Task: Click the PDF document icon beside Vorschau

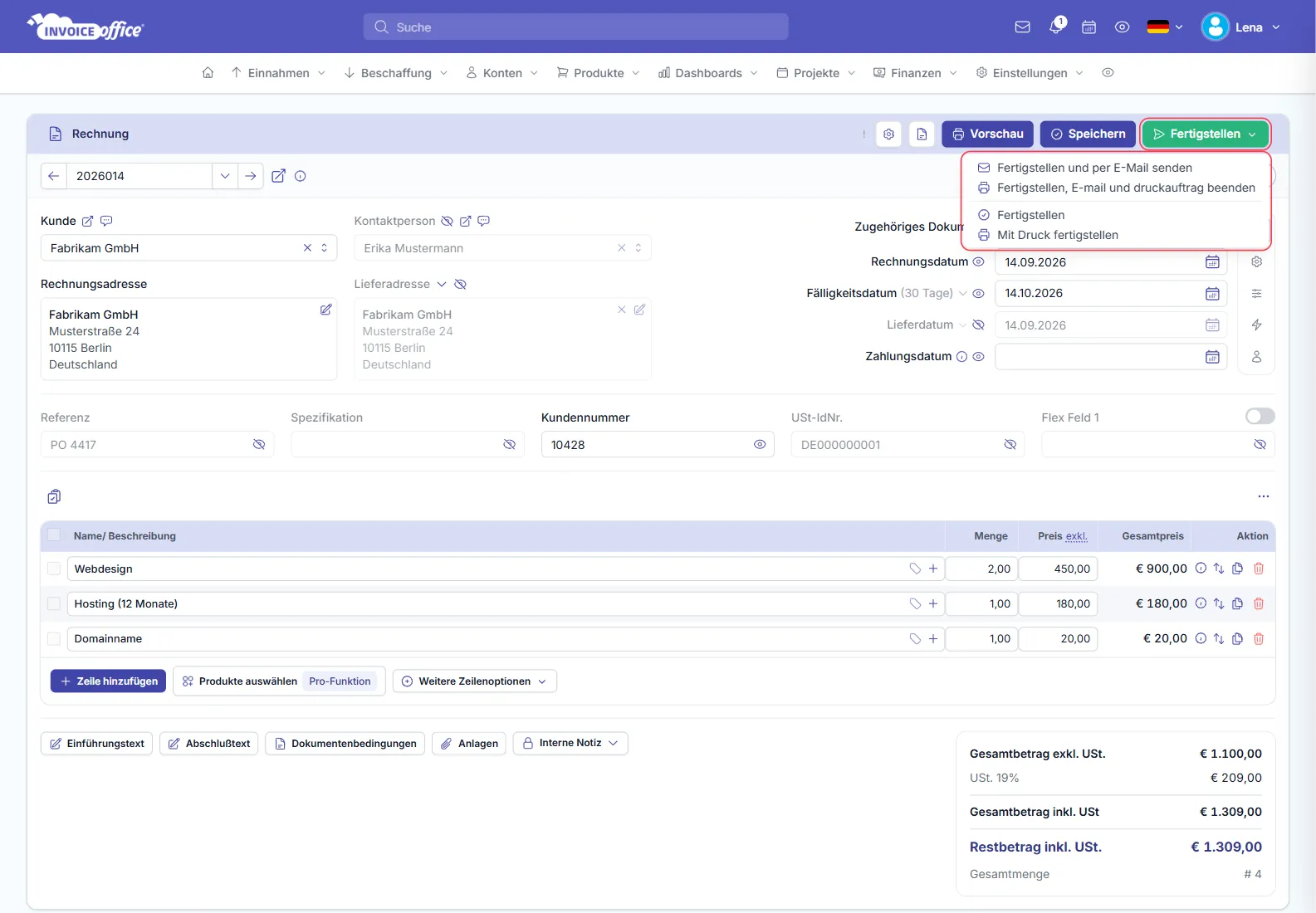Action: pyautogui.click(x=922, y=134)
